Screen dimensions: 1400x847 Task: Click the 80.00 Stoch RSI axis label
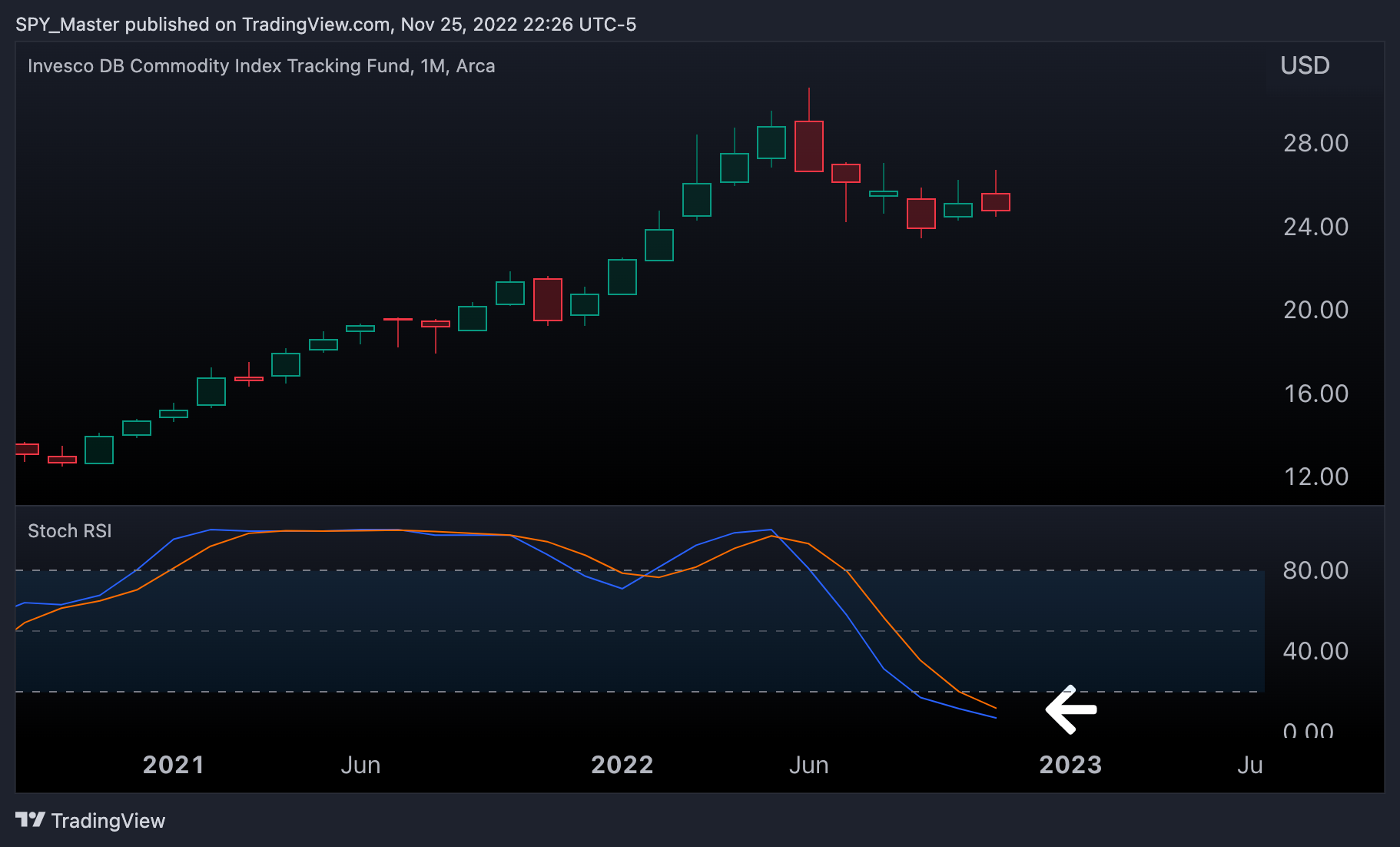click(x=1315, y=570)
